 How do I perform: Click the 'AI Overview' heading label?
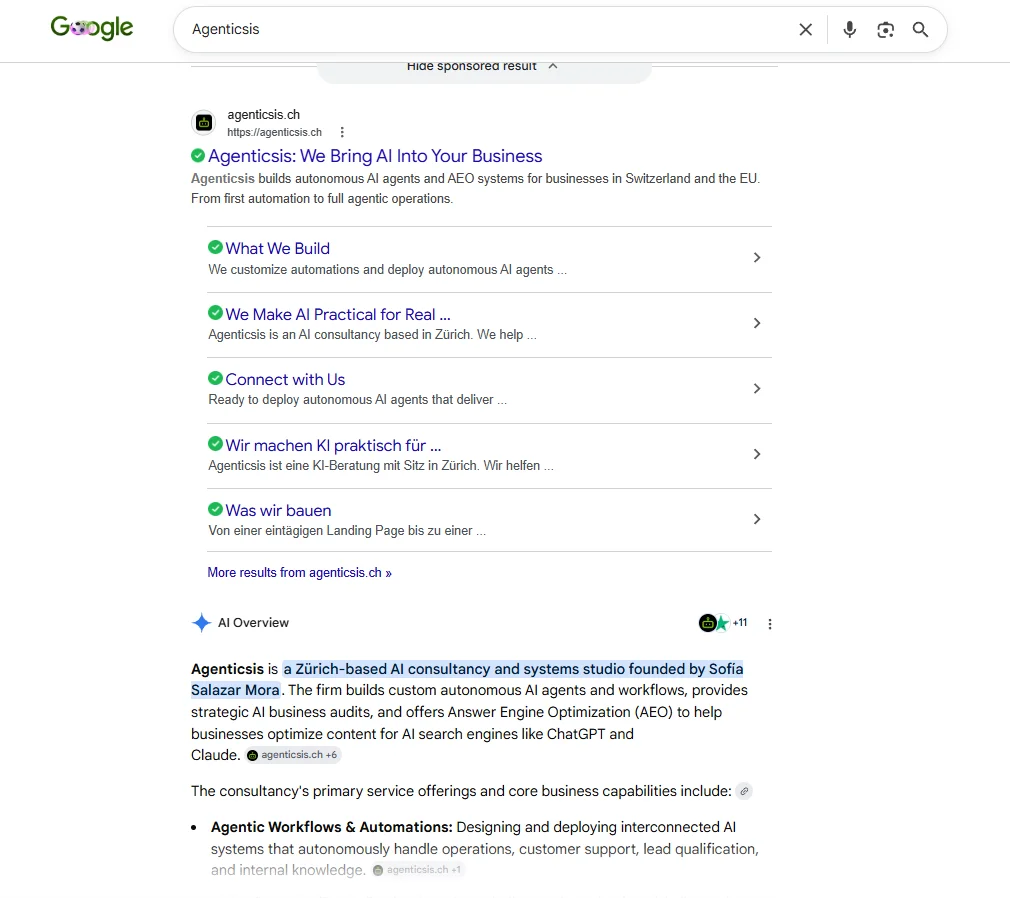(253, 623)
